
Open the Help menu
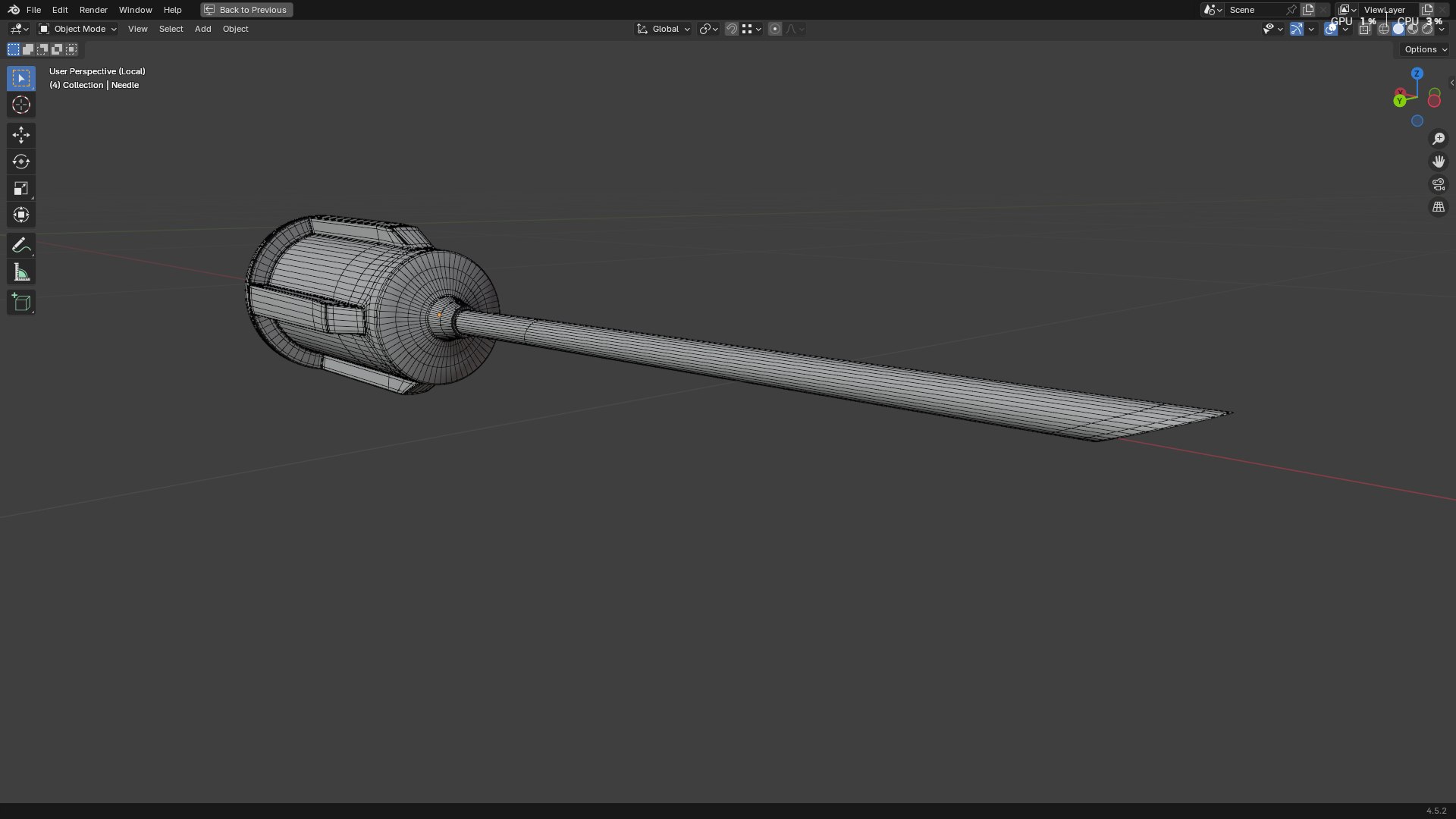[x=172, y=10]
